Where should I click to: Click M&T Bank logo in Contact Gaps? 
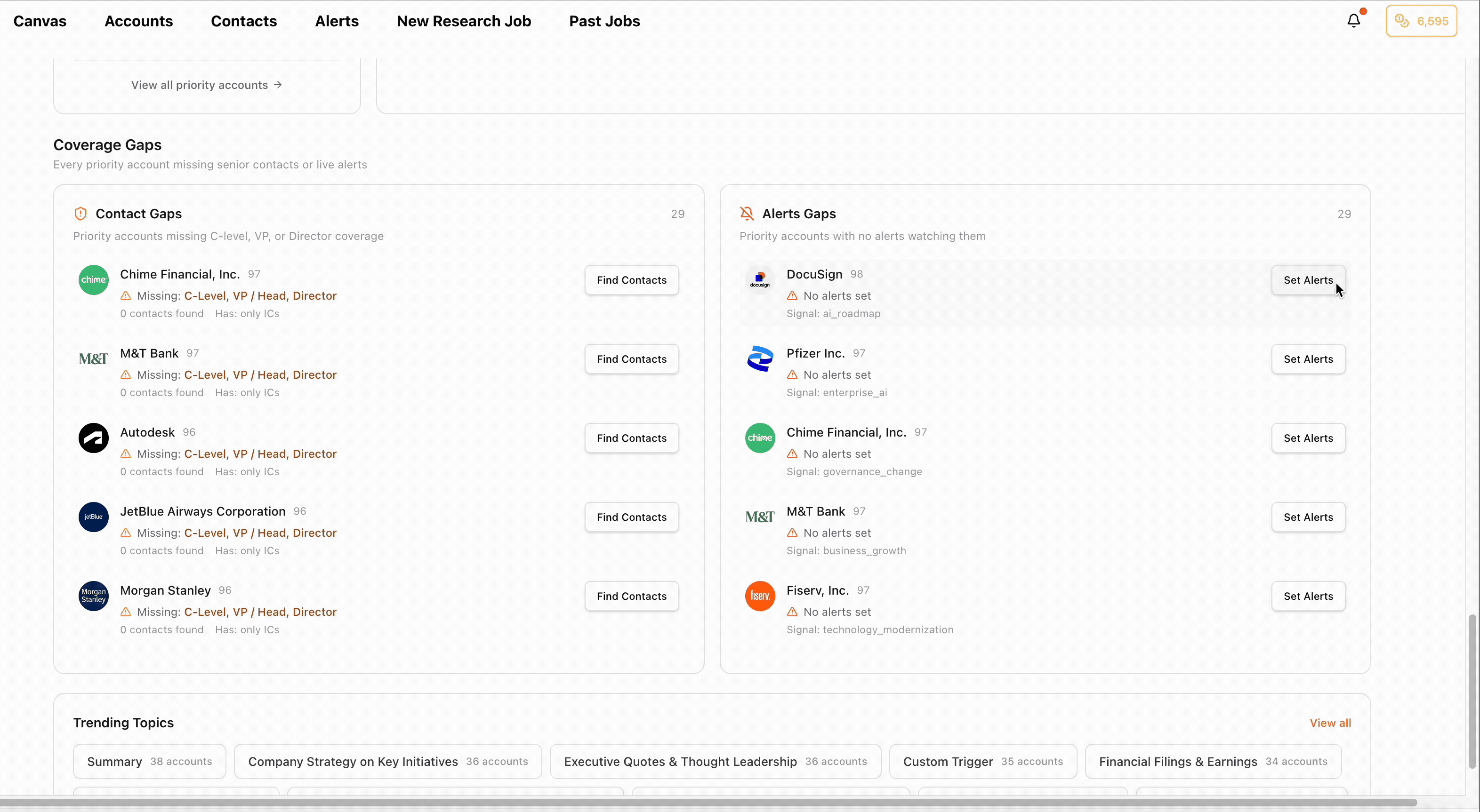(94, 359)
